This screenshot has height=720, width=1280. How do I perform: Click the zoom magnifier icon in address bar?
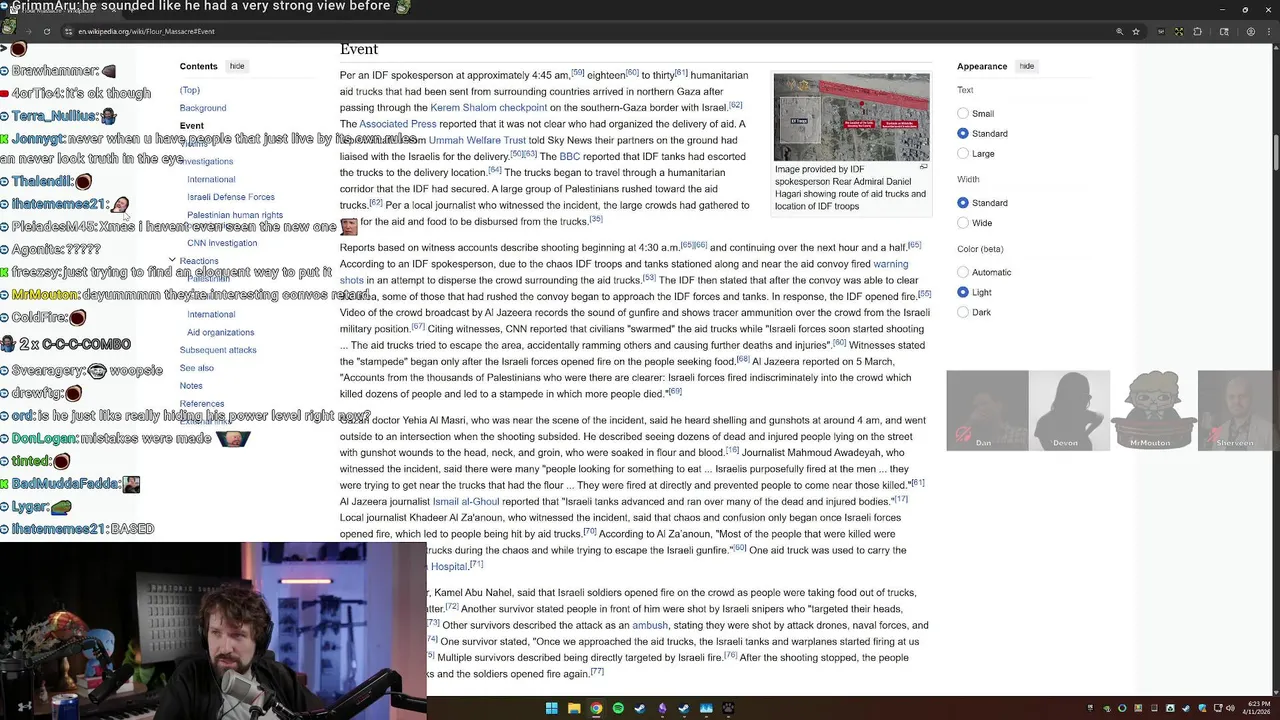(x=1119, y=31)
